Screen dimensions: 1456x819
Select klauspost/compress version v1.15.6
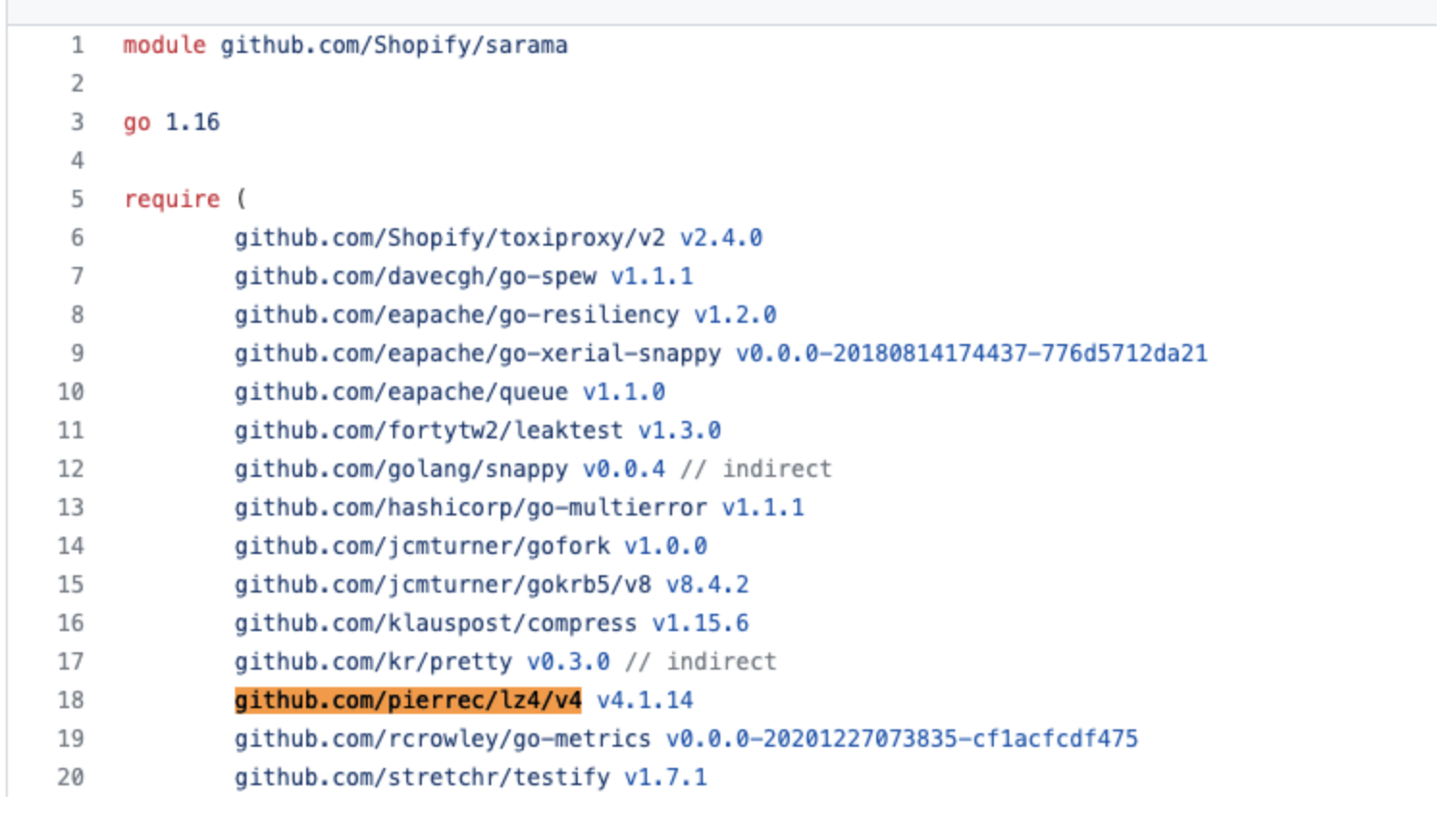point(700,623)
